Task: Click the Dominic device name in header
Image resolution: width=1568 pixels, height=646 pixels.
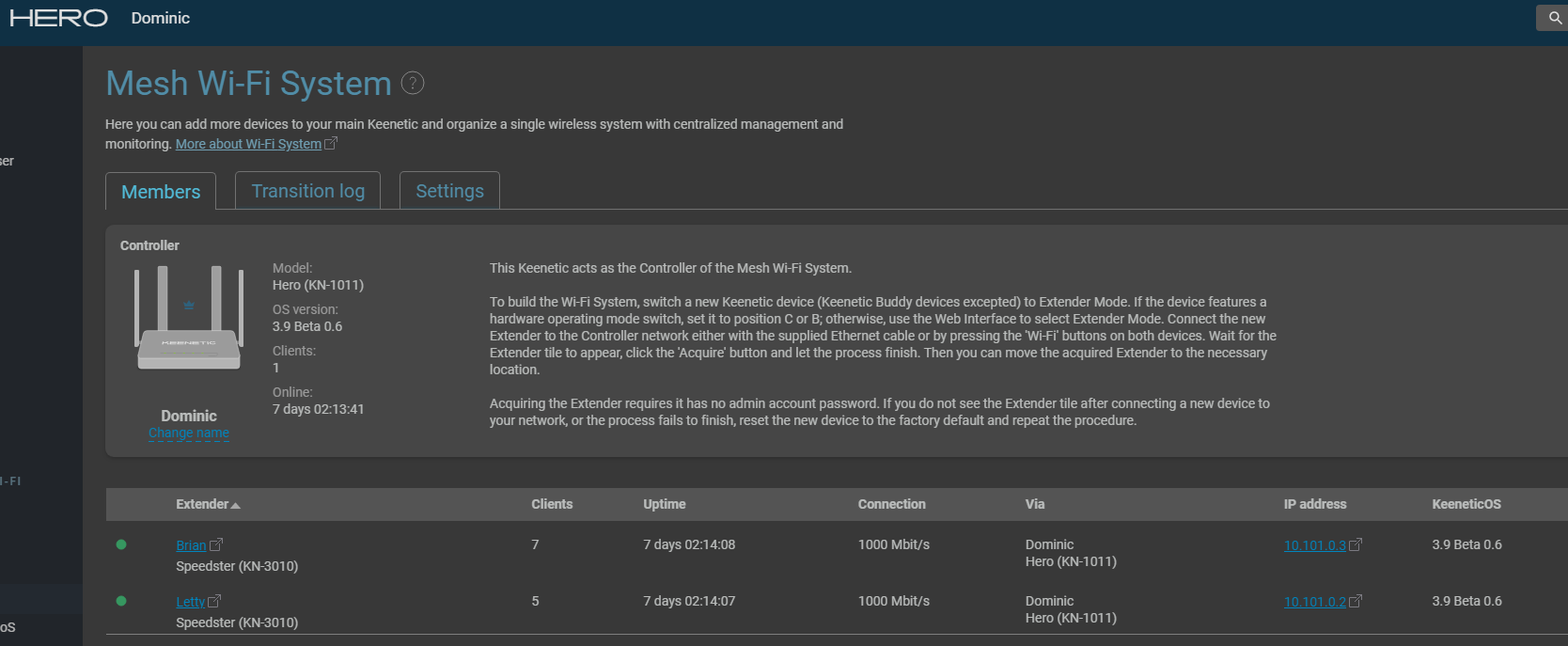Action: pyautogui.click(x=161, y=18)
